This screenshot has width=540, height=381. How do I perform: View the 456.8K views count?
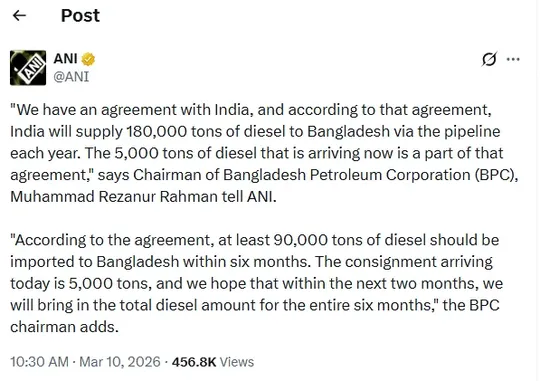point(194,362)
